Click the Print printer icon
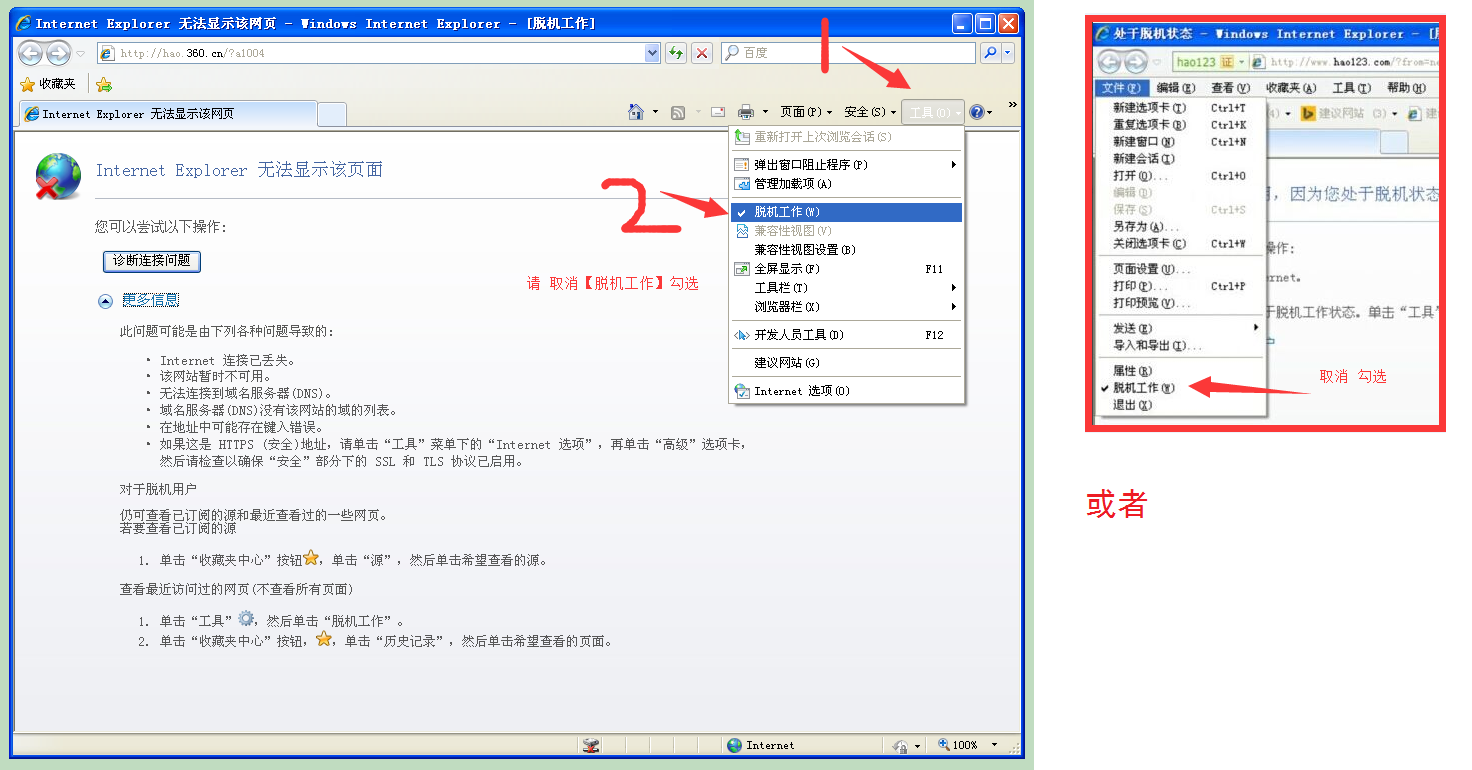 tap(746, 112)
